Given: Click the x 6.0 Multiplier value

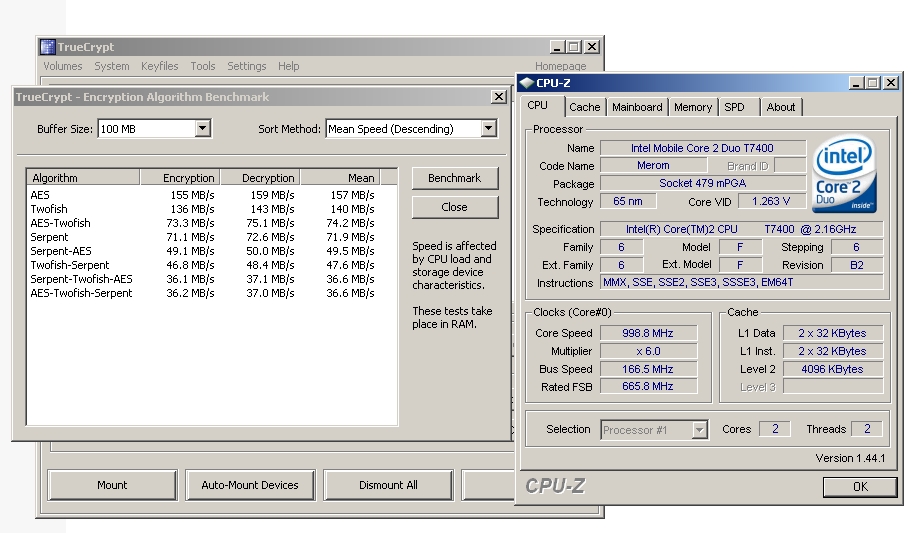Looking at the screenshot, I should pos(648,351).
